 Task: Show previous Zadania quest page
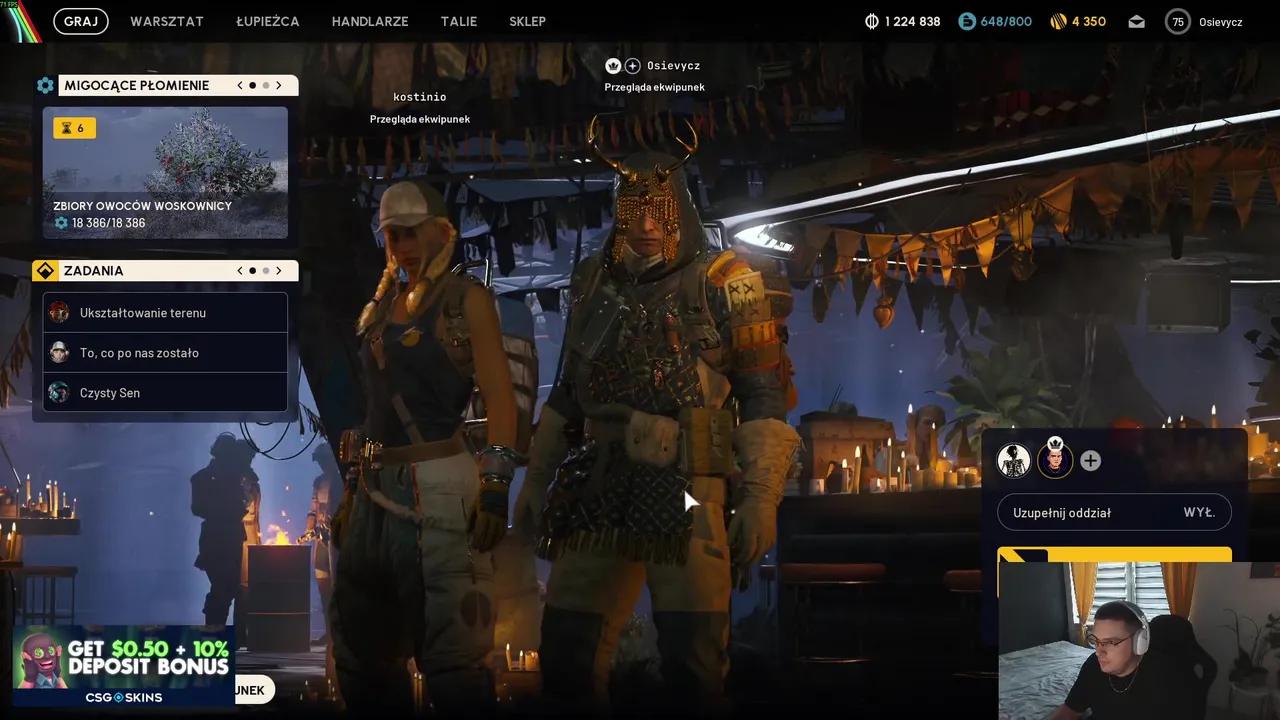tap(240, 271)
